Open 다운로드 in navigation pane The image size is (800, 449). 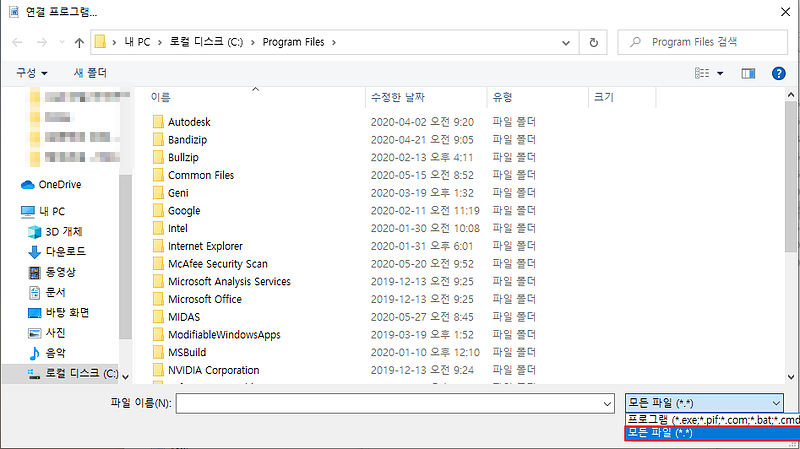[x=57, y=252]
